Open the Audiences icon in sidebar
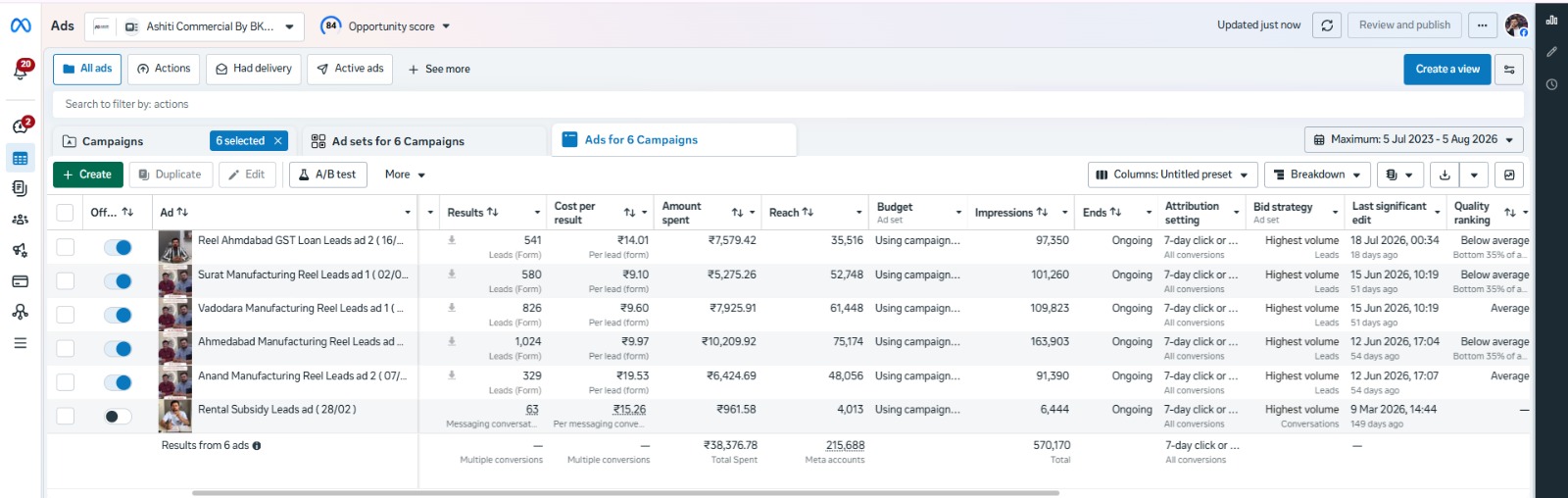Screen dimensions: 1568x498 click(21, 220)
